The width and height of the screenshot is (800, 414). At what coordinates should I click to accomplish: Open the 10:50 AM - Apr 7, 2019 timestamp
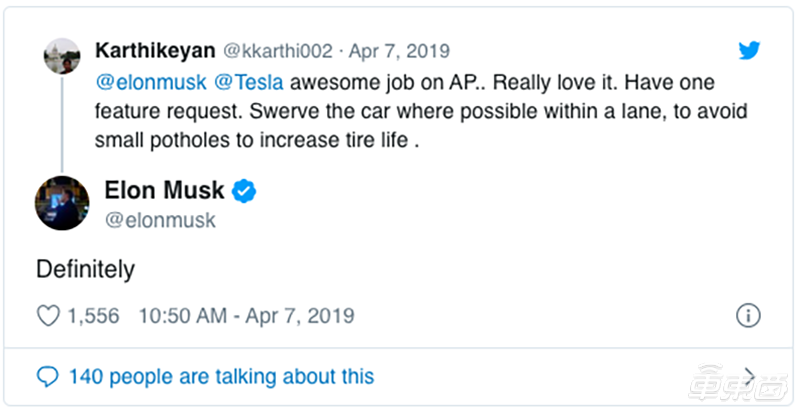pyautogui.click(x=245, y=316)
